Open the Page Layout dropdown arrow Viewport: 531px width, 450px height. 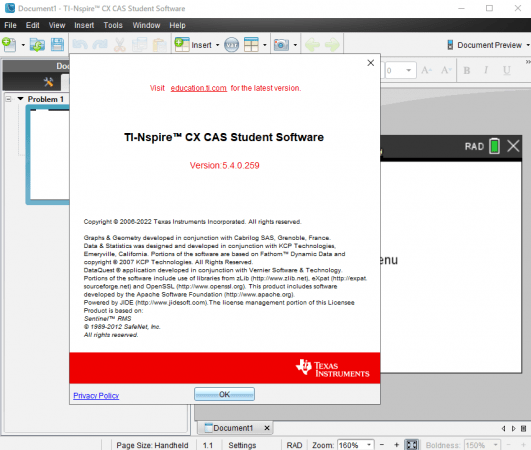(265, 45)
